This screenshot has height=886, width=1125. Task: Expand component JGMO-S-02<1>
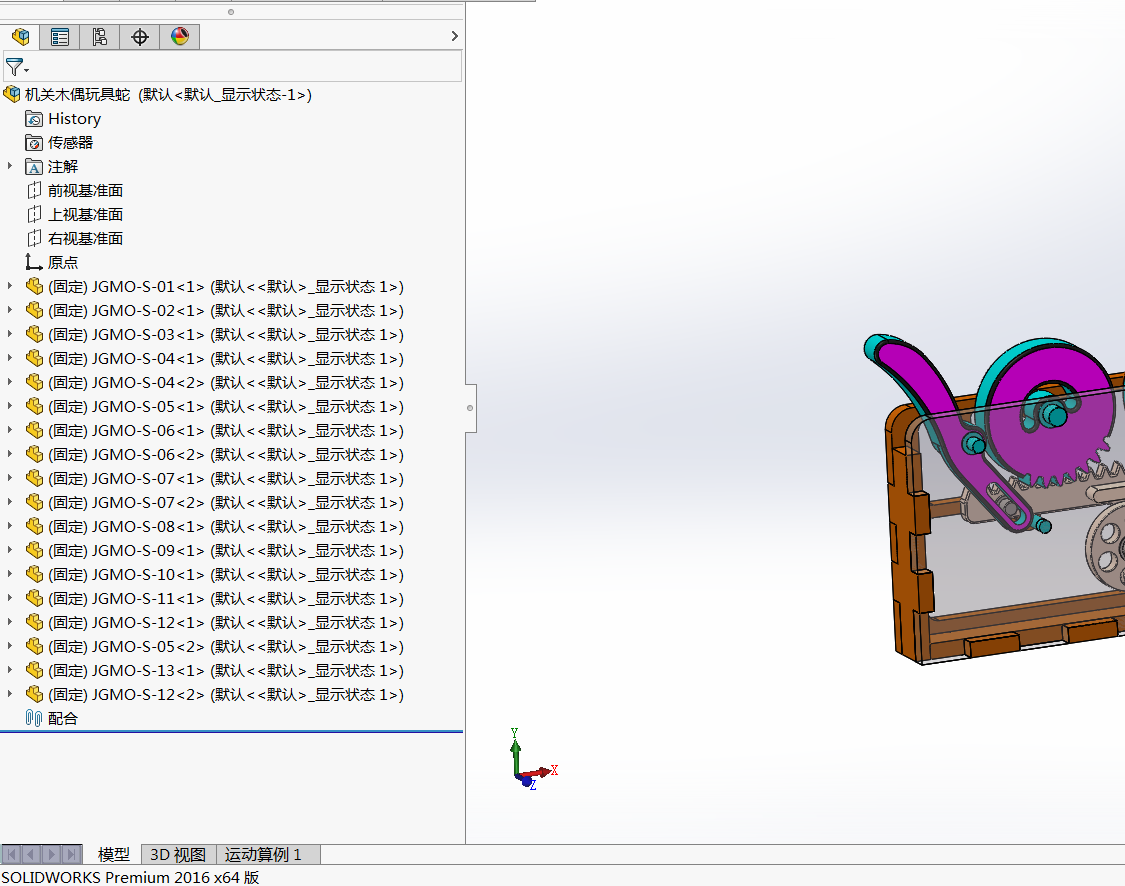9,311
